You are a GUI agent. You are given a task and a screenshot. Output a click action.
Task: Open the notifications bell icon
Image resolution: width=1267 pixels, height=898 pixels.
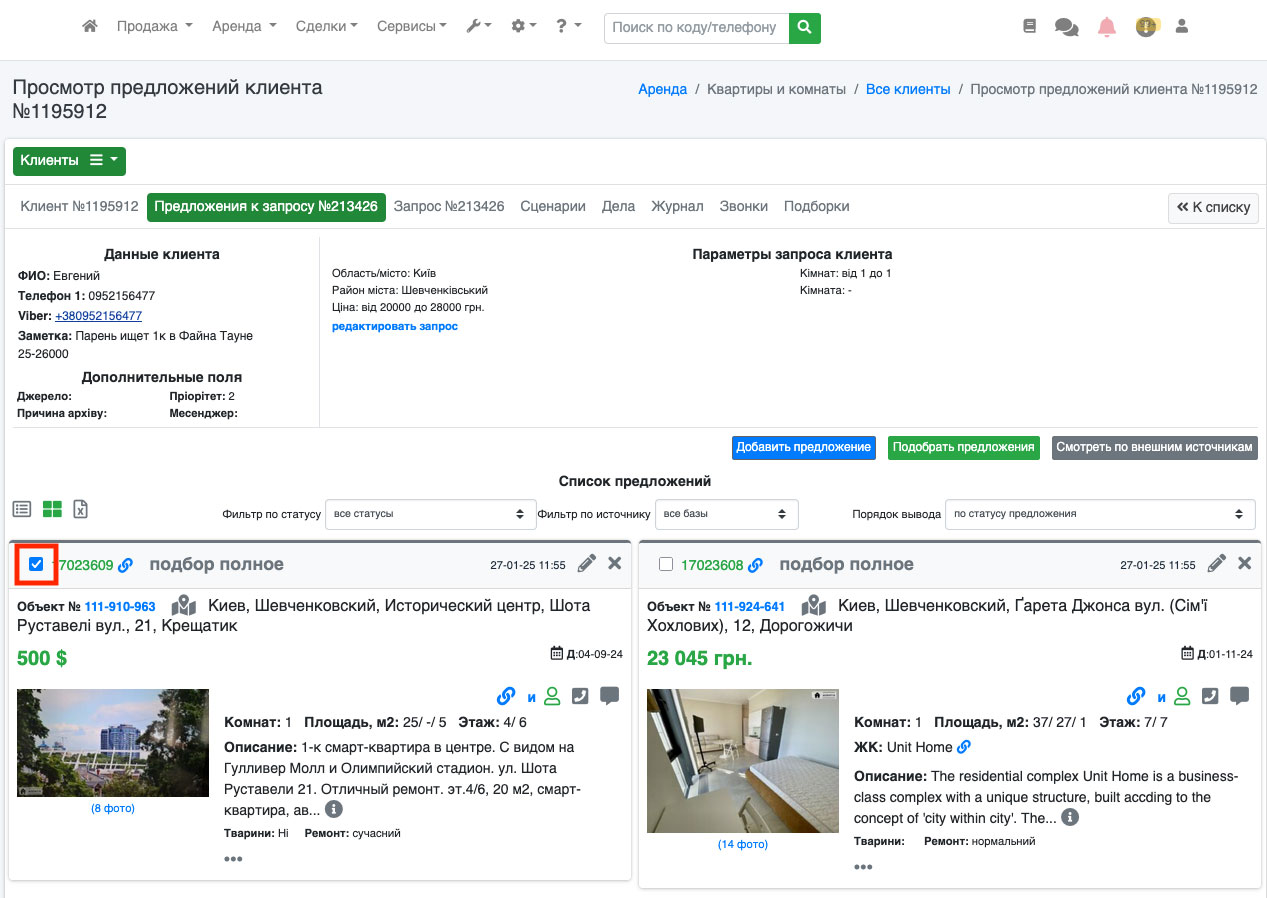coord(1106,27)
